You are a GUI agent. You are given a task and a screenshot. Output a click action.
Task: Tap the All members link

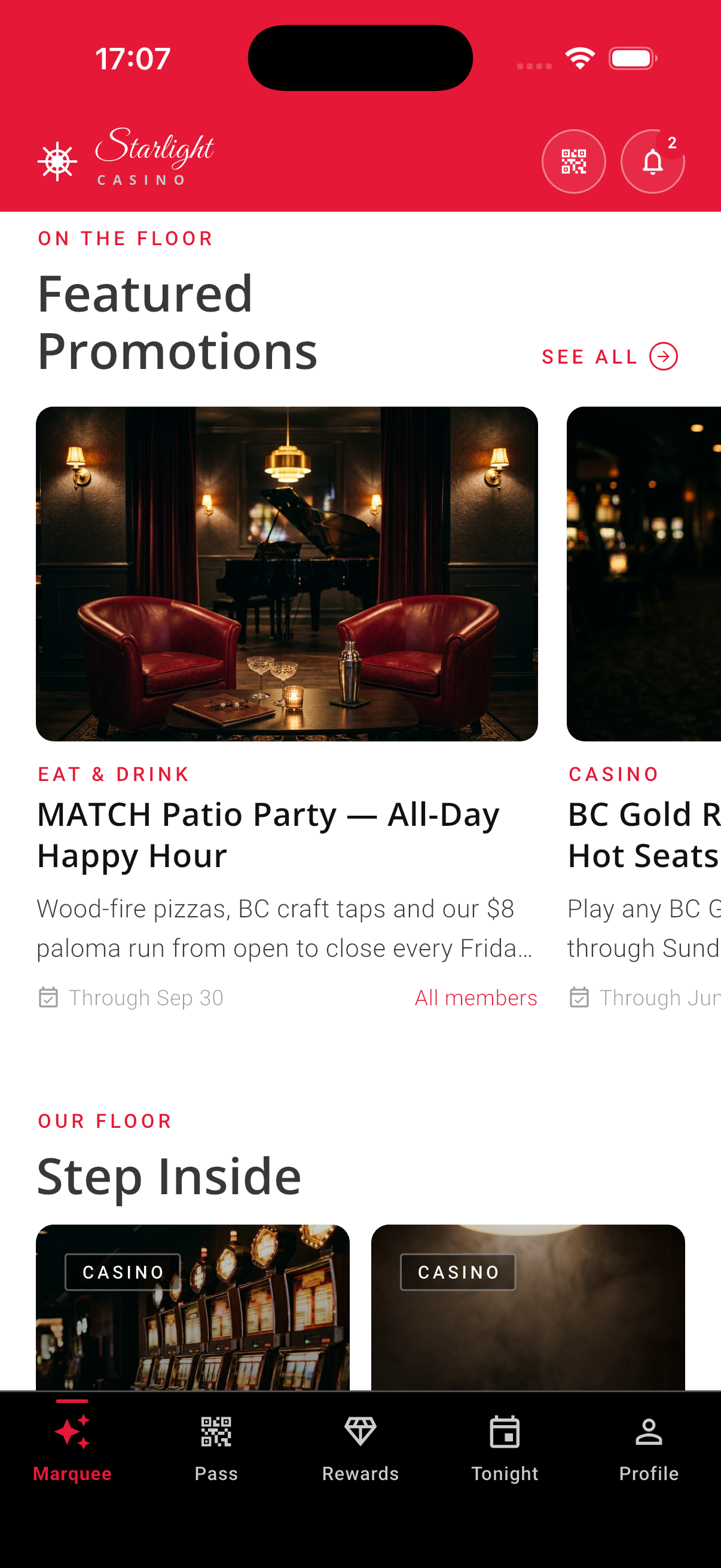[476, 997]
